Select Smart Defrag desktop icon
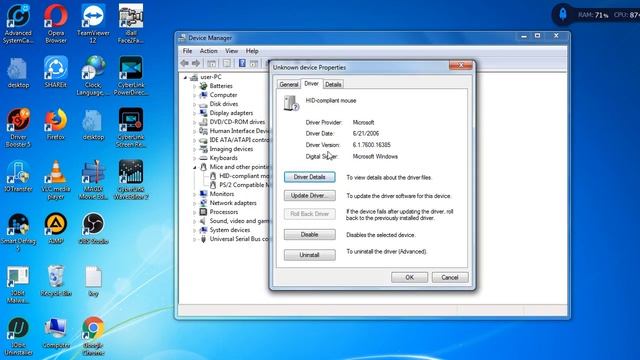640x360 pixels. pyautogui.click(x=18, y=232)
